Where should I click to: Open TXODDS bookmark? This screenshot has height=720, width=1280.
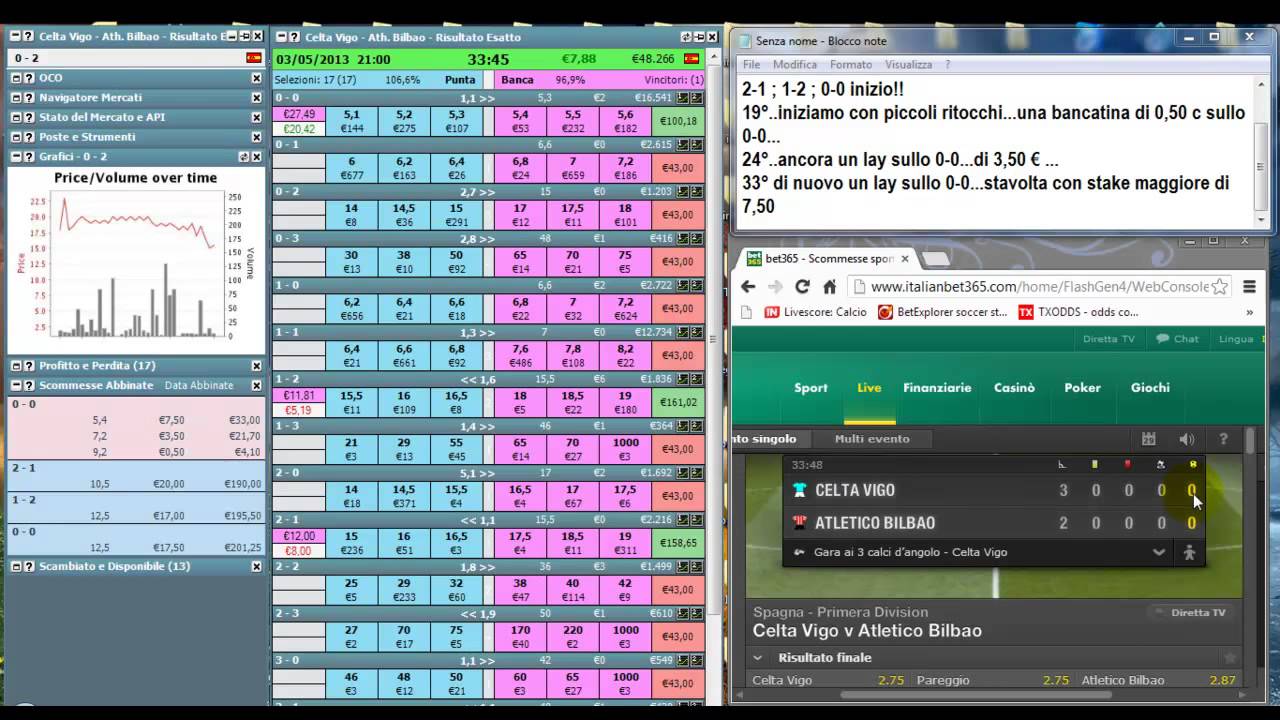[x=1078, y=312]
